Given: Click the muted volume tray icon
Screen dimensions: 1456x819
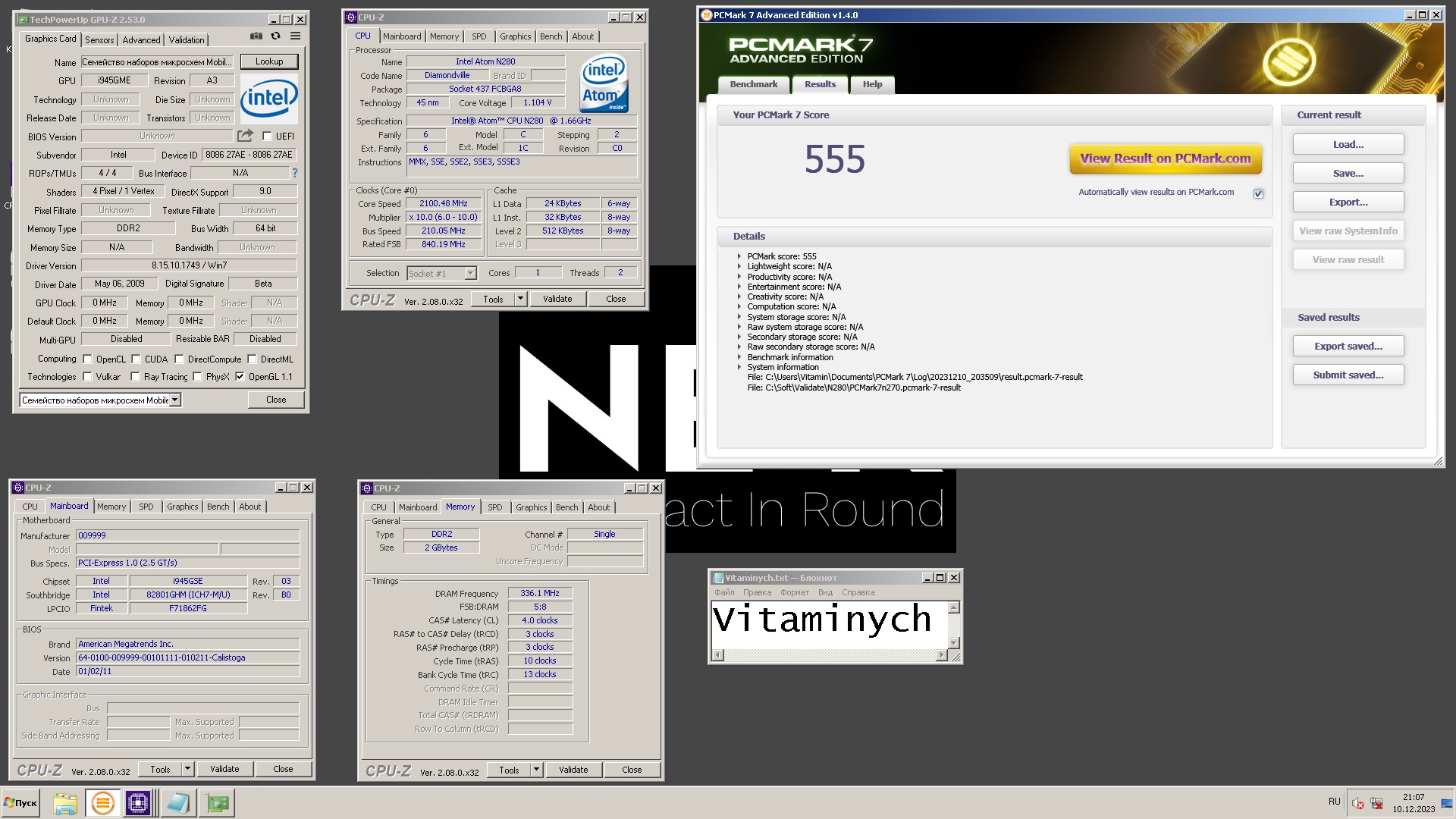Looking at the screenshot, I should pyautogui.click(x=1358, y=804).
